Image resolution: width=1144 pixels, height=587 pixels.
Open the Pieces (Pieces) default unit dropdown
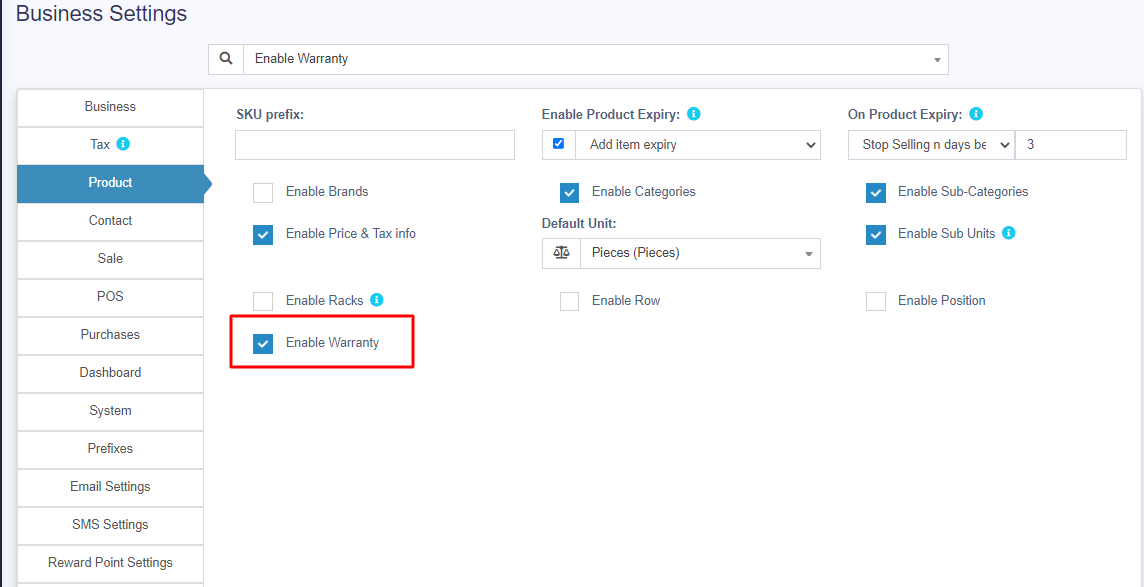[x=700, y=253]
